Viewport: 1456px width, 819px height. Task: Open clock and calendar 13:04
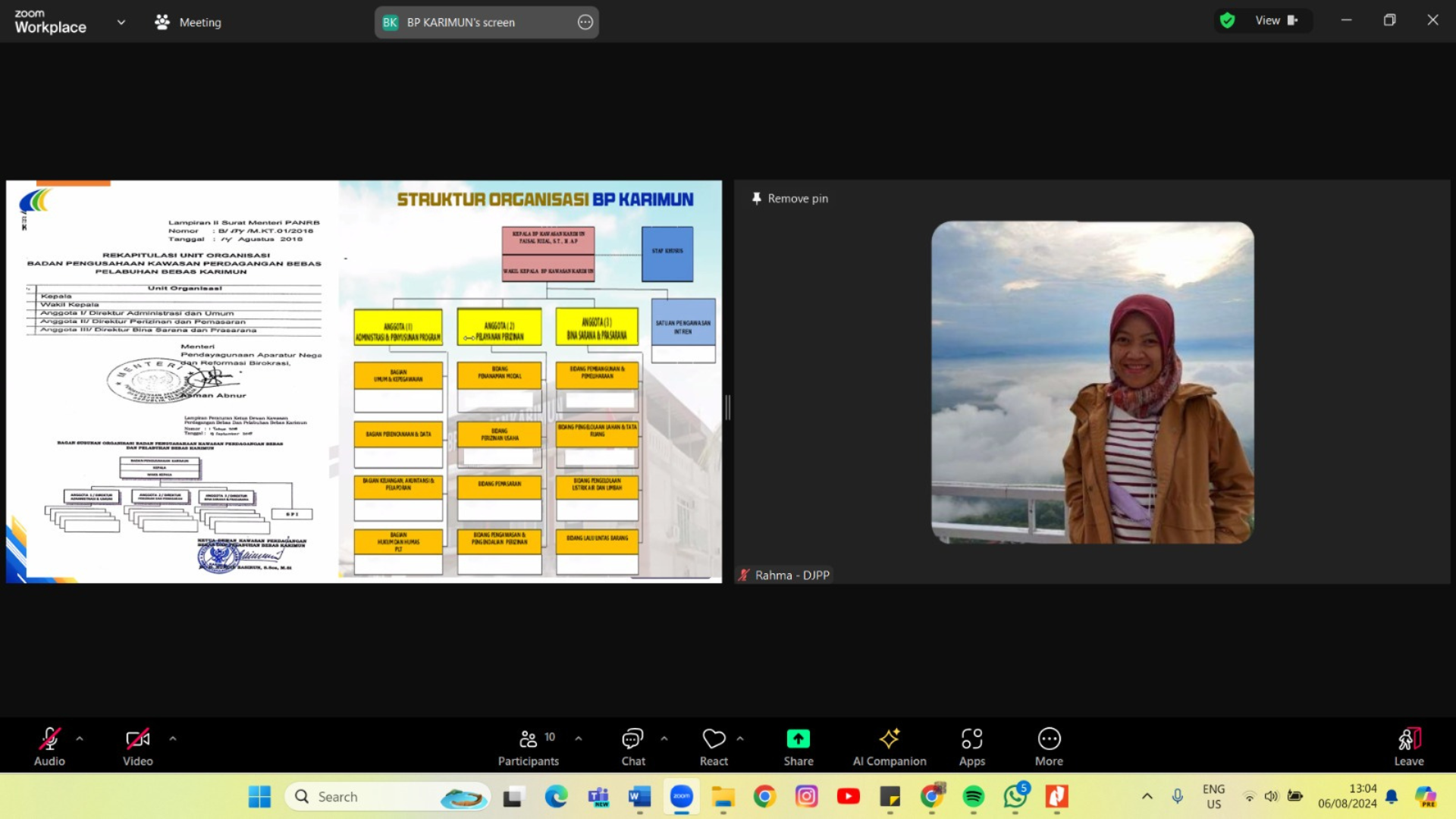pos(1347,796)
